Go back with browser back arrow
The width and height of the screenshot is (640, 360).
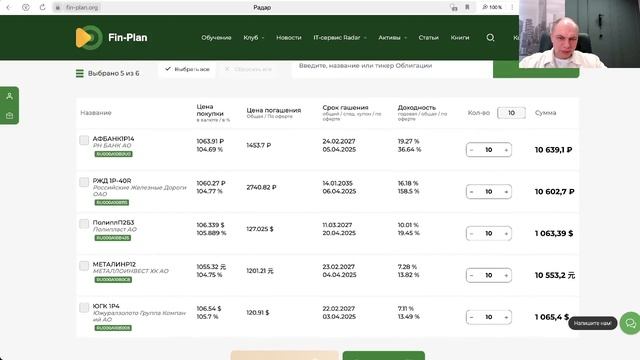pos(9,7)
